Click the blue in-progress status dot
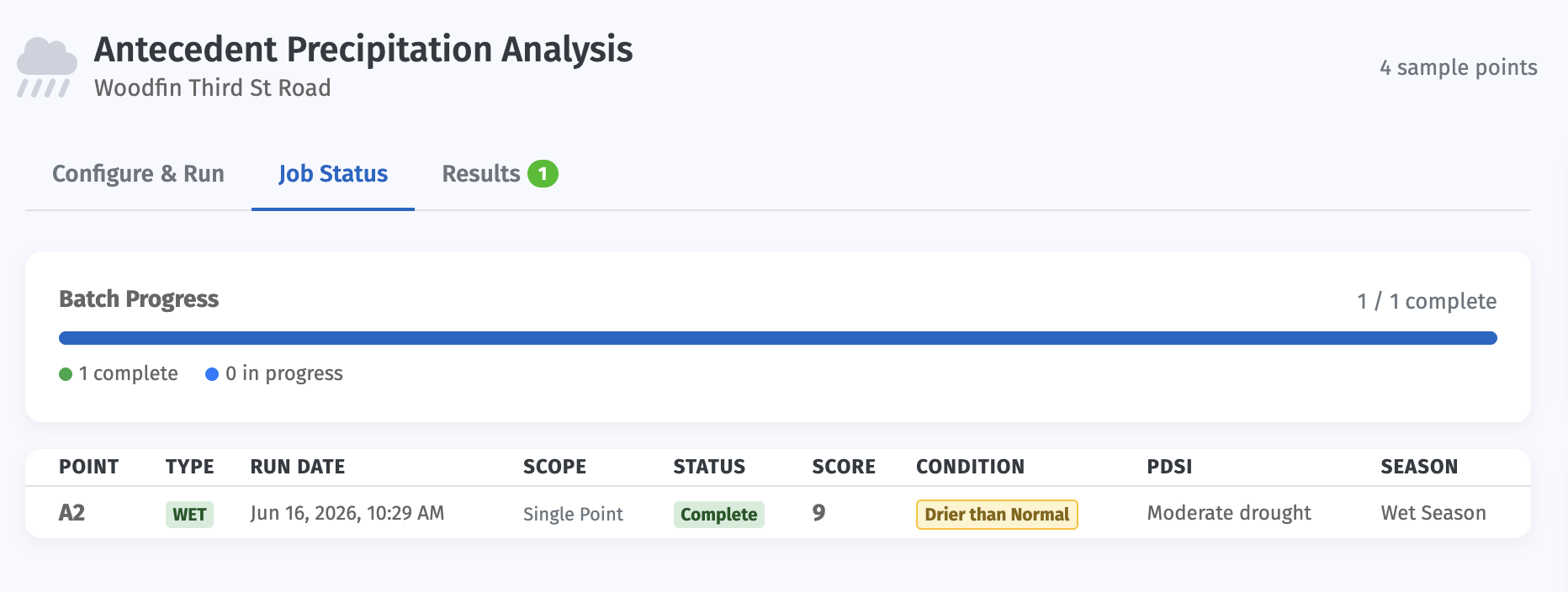The image size is (1568, 592). (x=212, y=374)
